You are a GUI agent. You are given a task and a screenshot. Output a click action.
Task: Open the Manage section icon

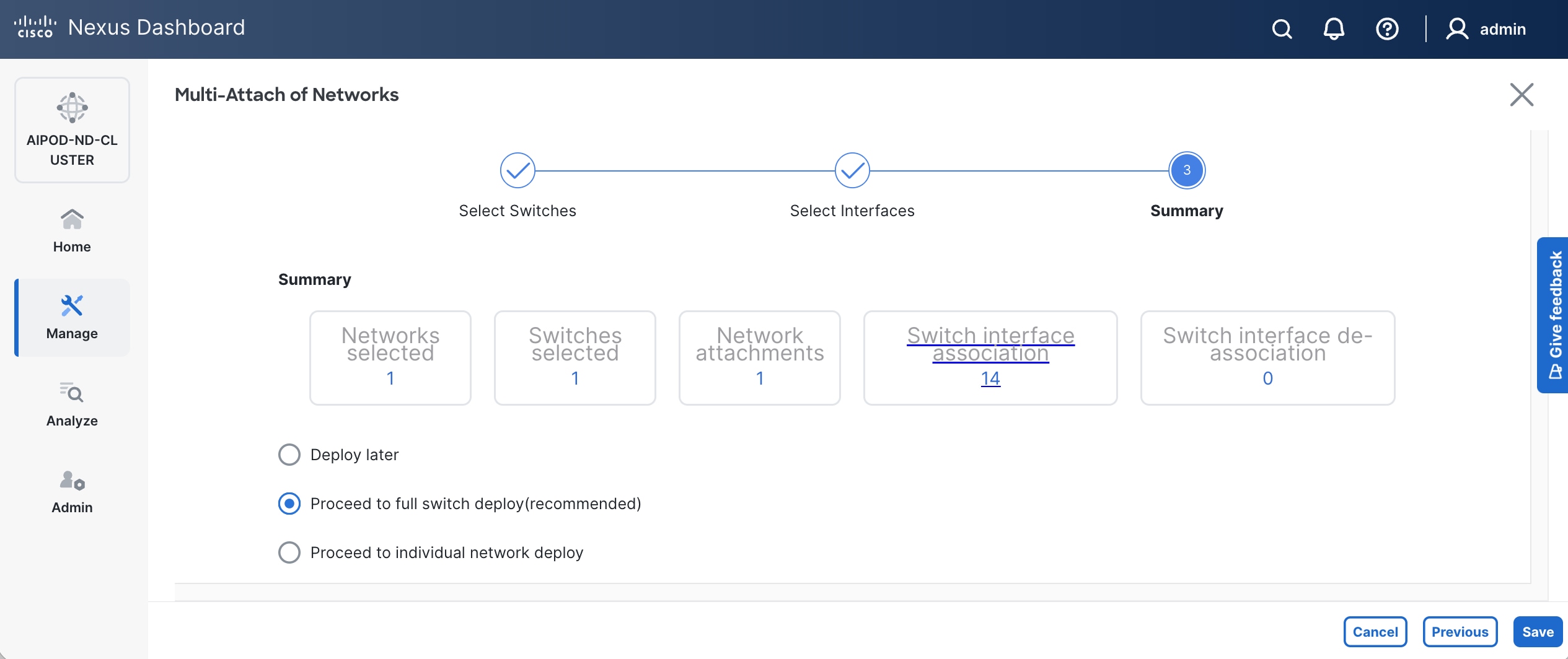point(72,305)
